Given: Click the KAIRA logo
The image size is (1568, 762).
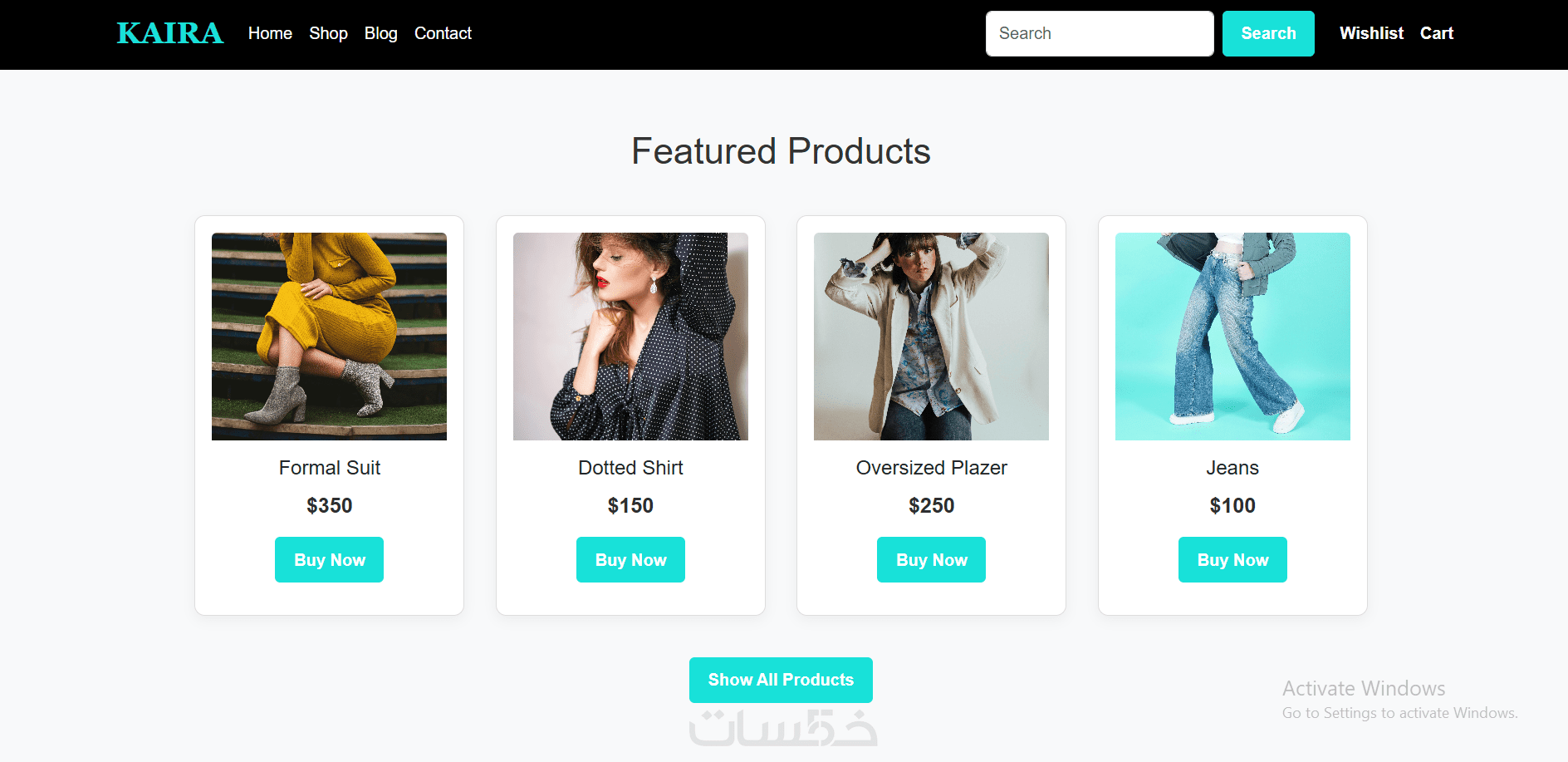Looking at the screenshot, I should tap(169, 33).
